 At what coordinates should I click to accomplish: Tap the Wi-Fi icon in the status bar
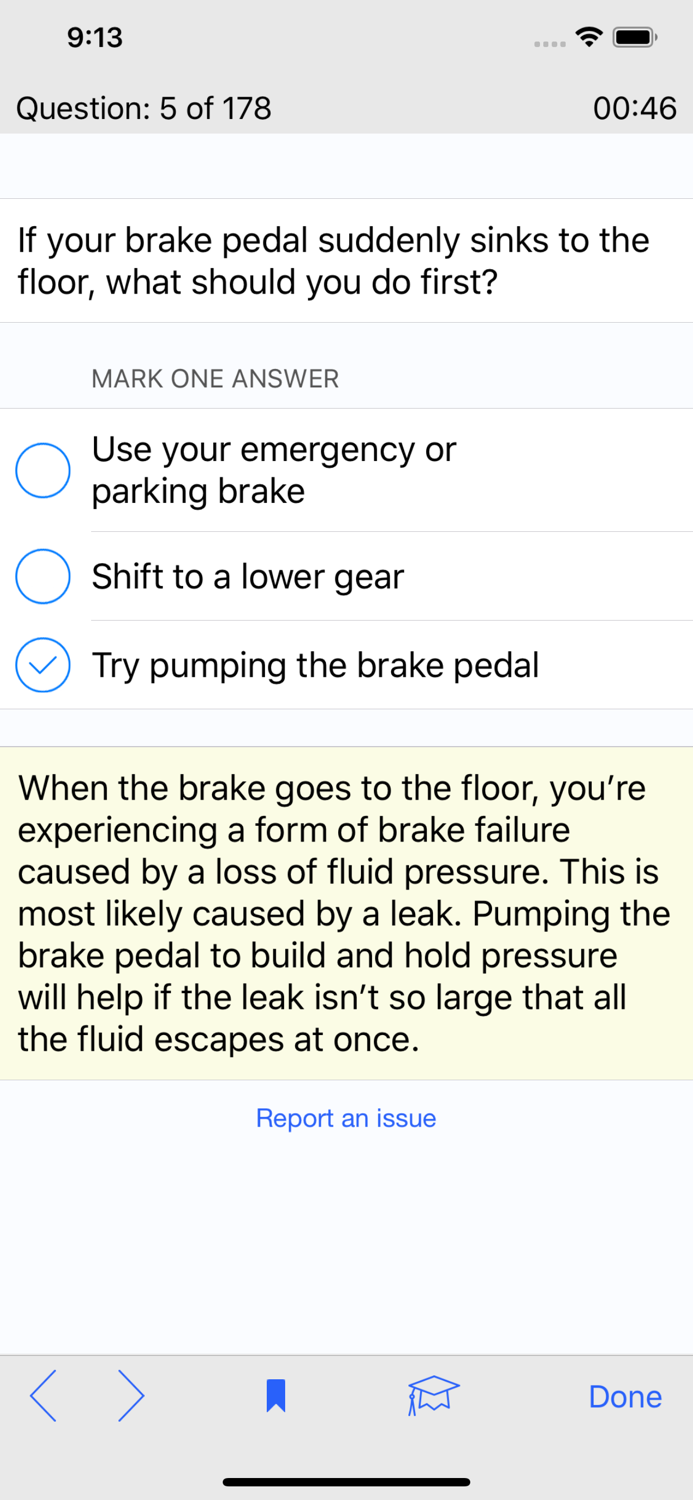tap(588, 36)
